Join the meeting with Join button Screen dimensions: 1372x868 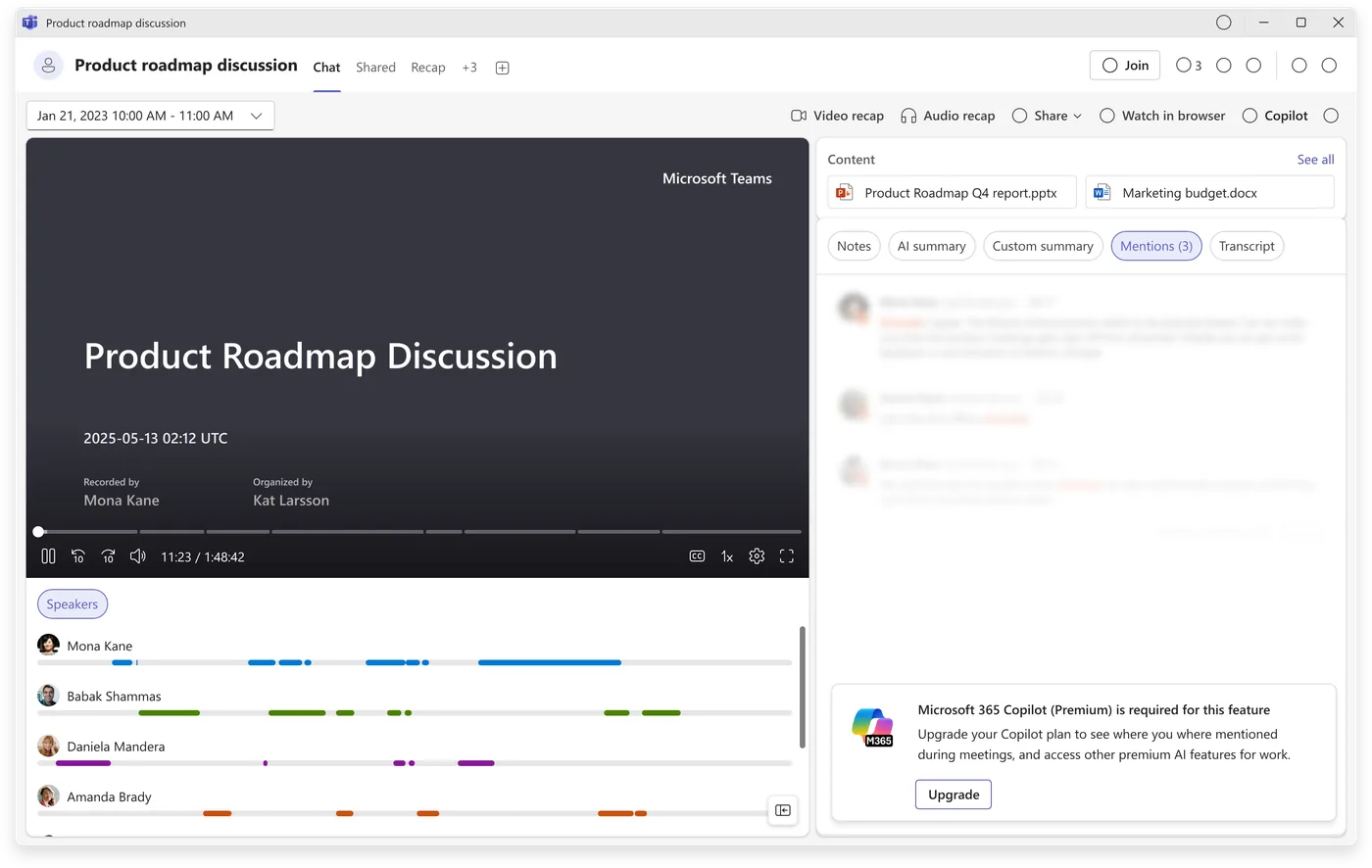tap(1125, 66)
